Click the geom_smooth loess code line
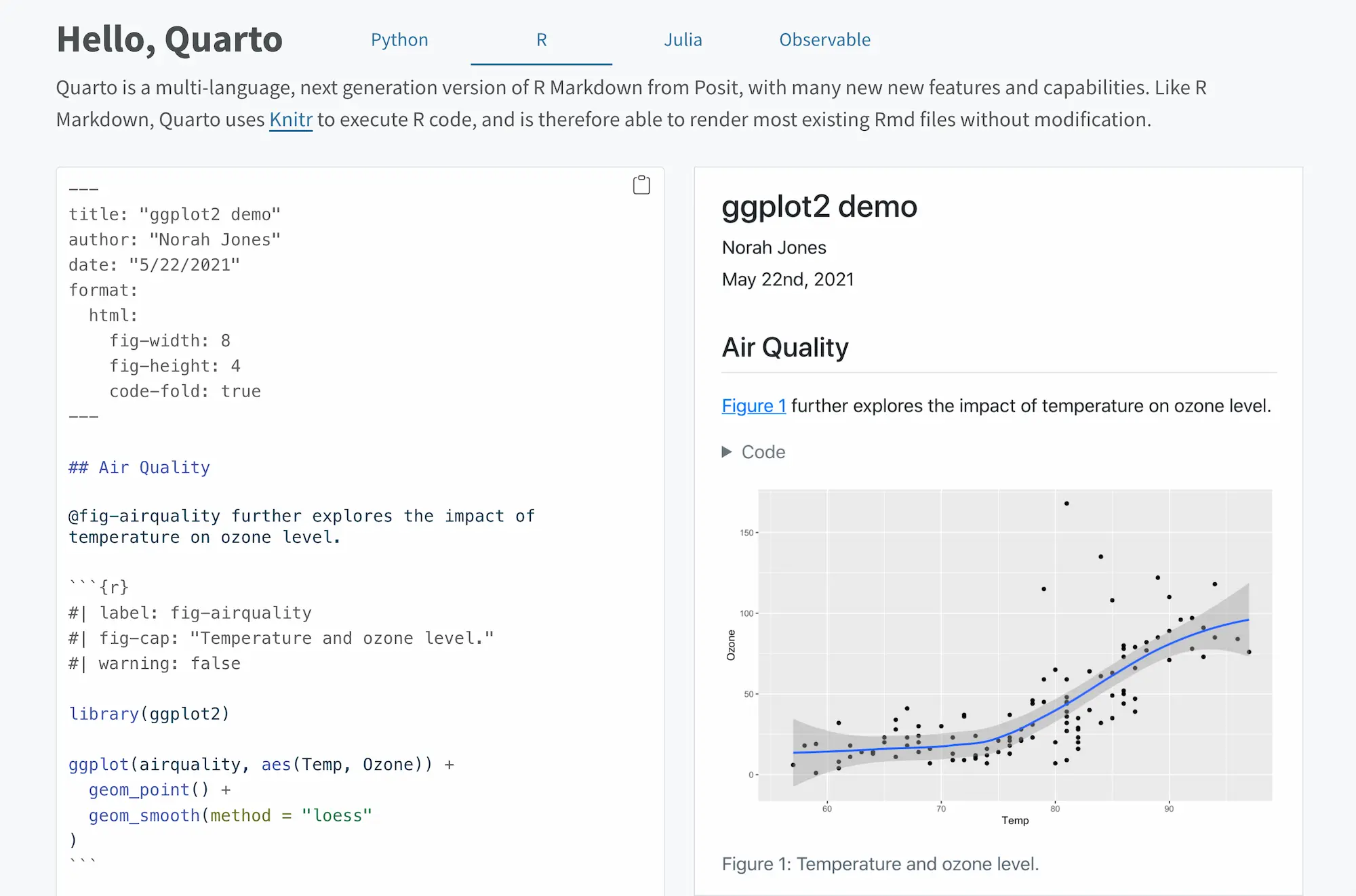Image resolution: width=1356 pixels, height=896 pixels. coord(230,815)
